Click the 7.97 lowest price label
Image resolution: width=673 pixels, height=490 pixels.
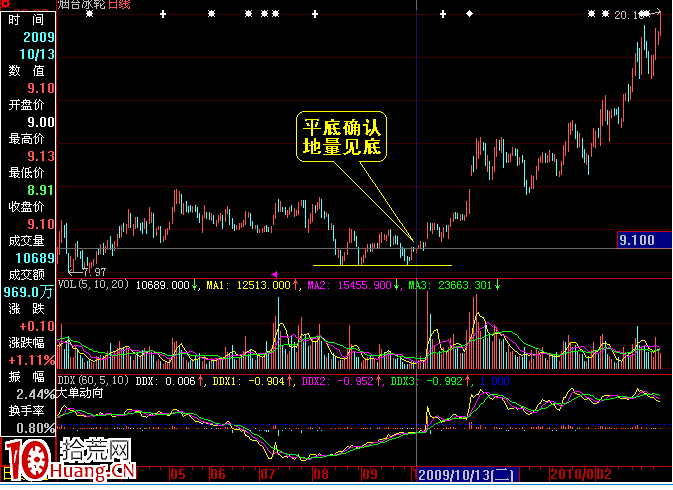pyautogui.click(x=94, y=272)
